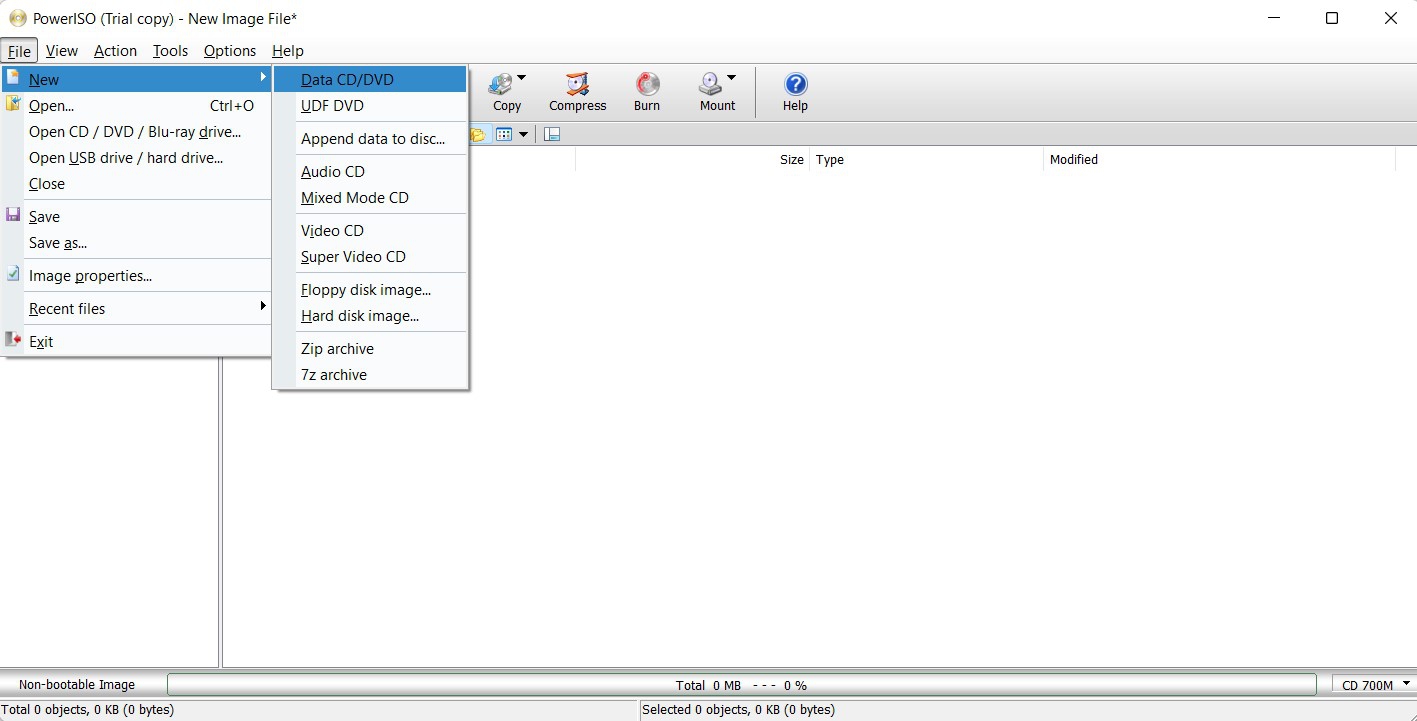
Task: Sort the file list by the Type column
Action: pos(926,159)
